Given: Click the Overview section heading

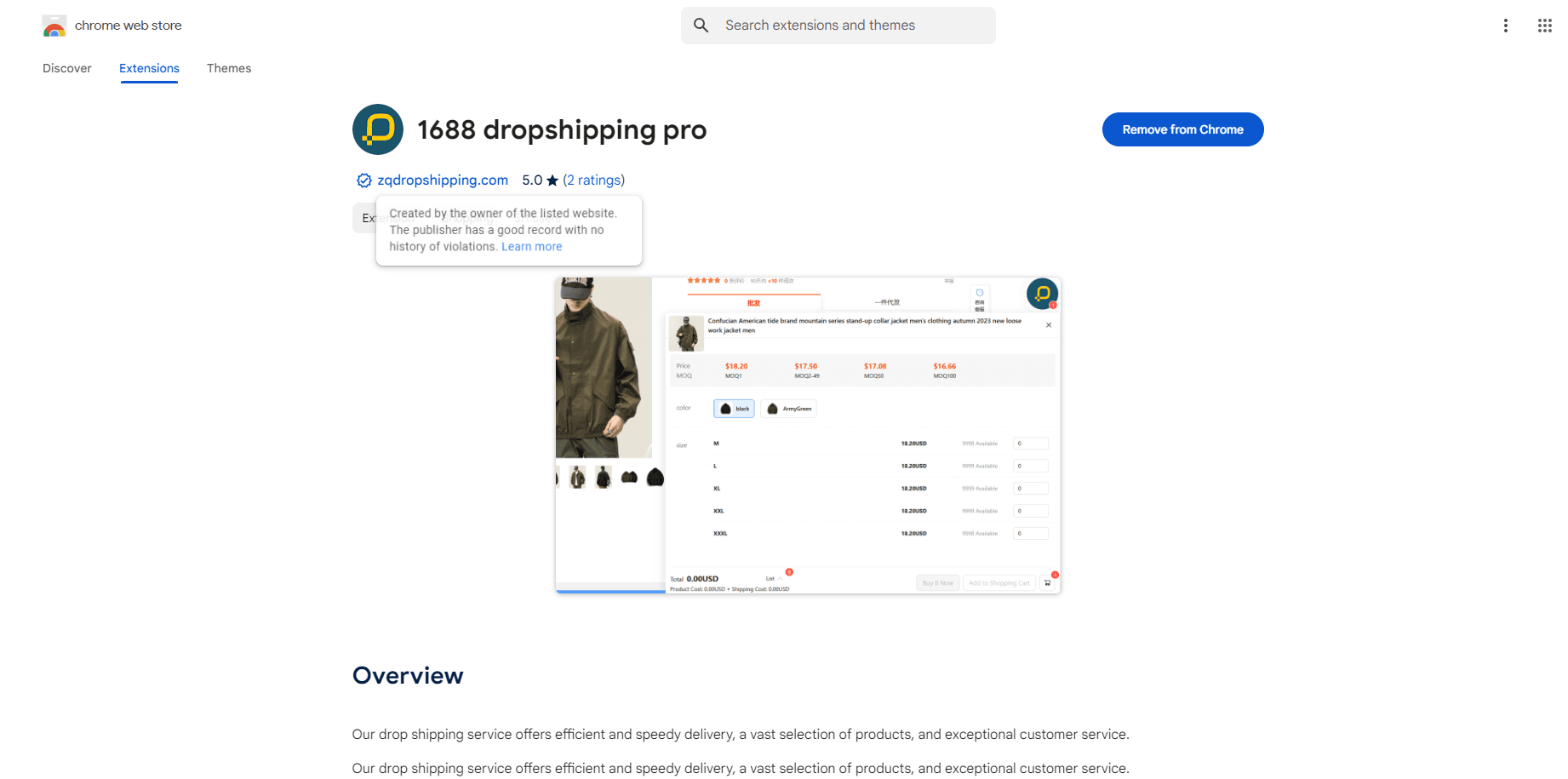Looking at the screenshot, I should pyautogui.click(x=408, y=676).
